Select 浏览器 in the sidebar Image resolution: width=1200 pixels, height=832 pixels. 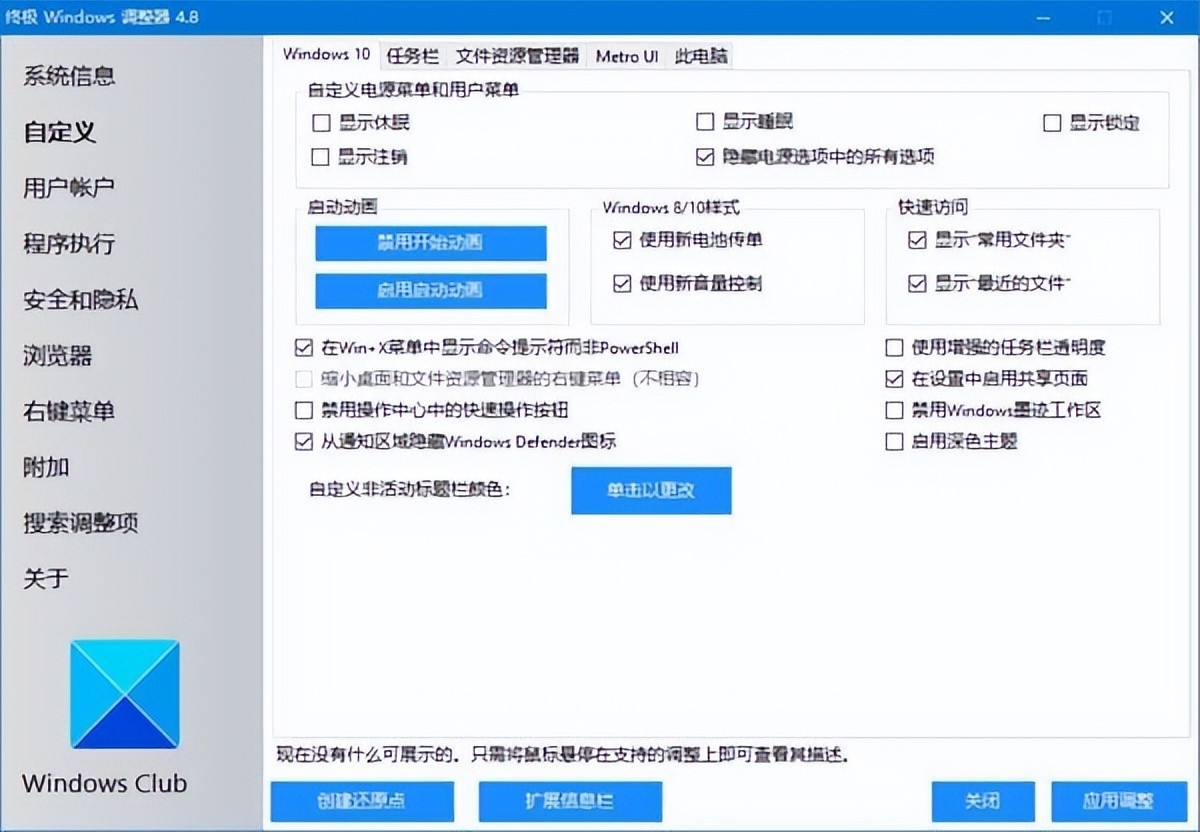(x=58, y=356)
